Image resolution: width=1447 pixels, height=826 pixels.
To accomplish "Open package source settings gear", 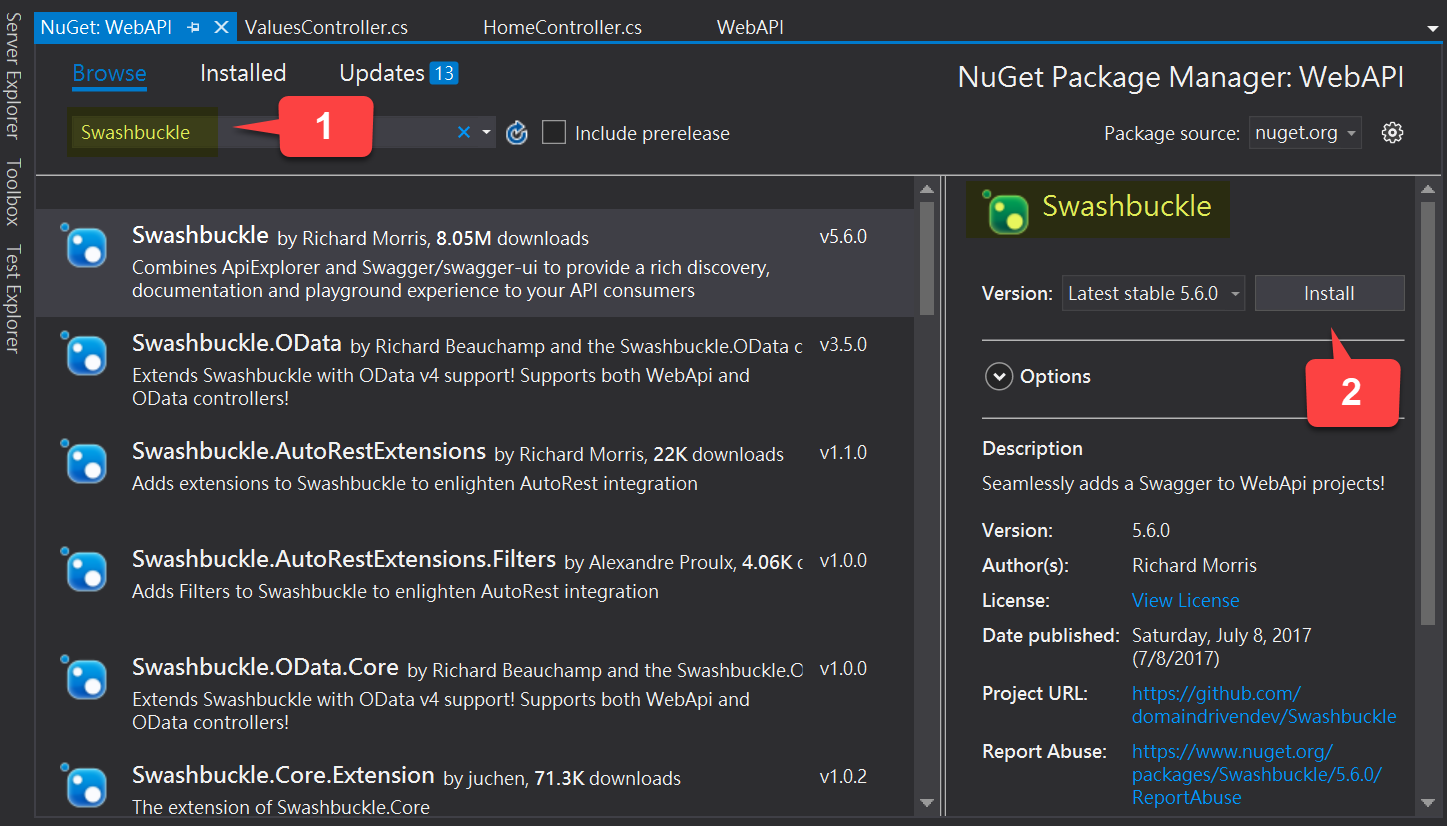I will [1392, 133].
